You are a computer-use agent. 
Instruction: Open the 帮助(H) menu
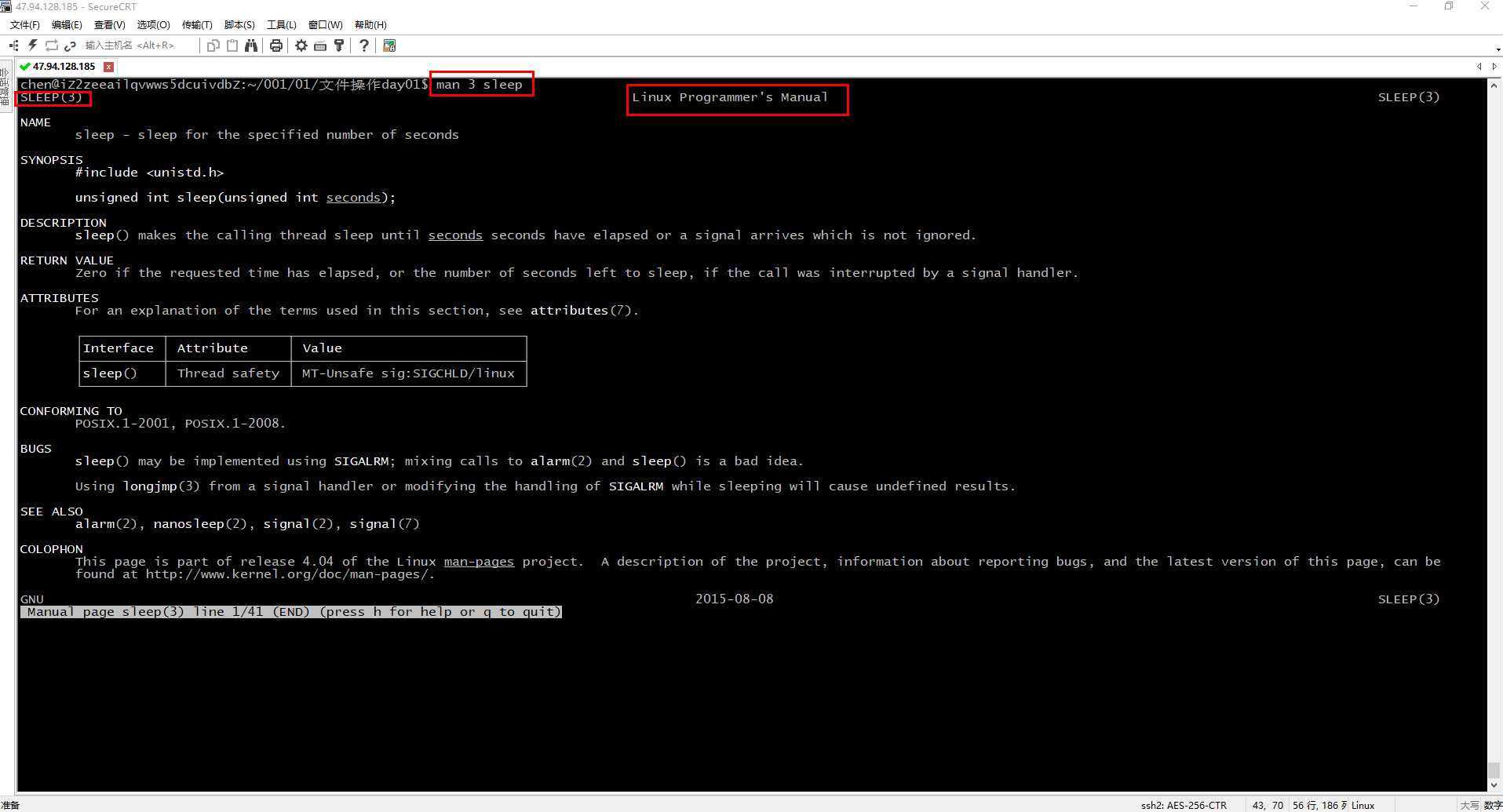coord(370,25)
